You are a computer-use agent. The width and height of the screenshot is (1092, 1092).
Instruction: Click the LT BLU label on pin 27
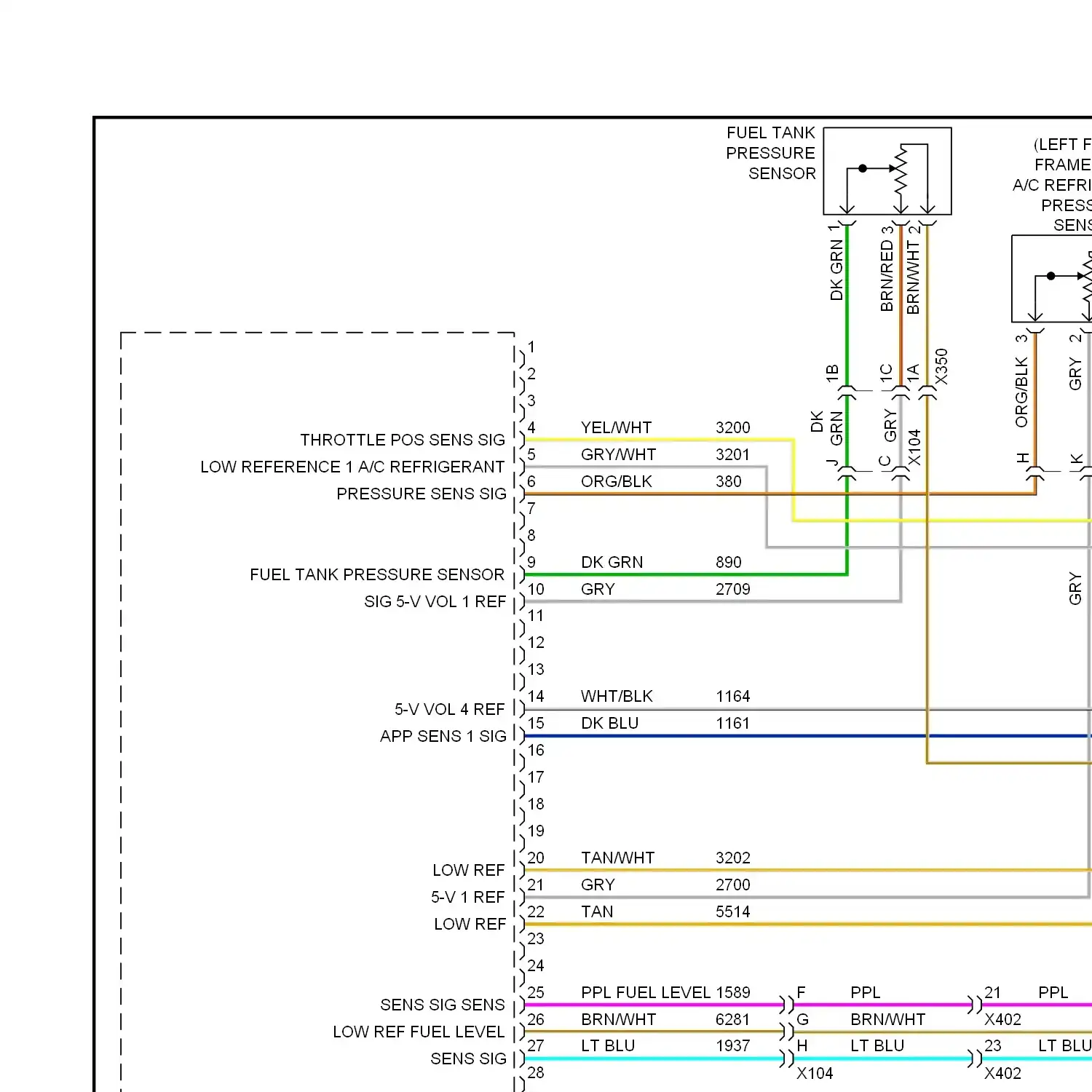(x=608, y=1045)
